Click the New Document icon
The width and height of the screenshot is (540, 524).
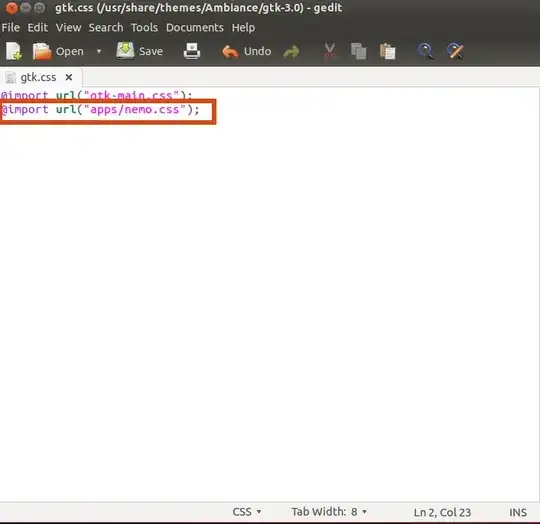(x=14, y=51)
